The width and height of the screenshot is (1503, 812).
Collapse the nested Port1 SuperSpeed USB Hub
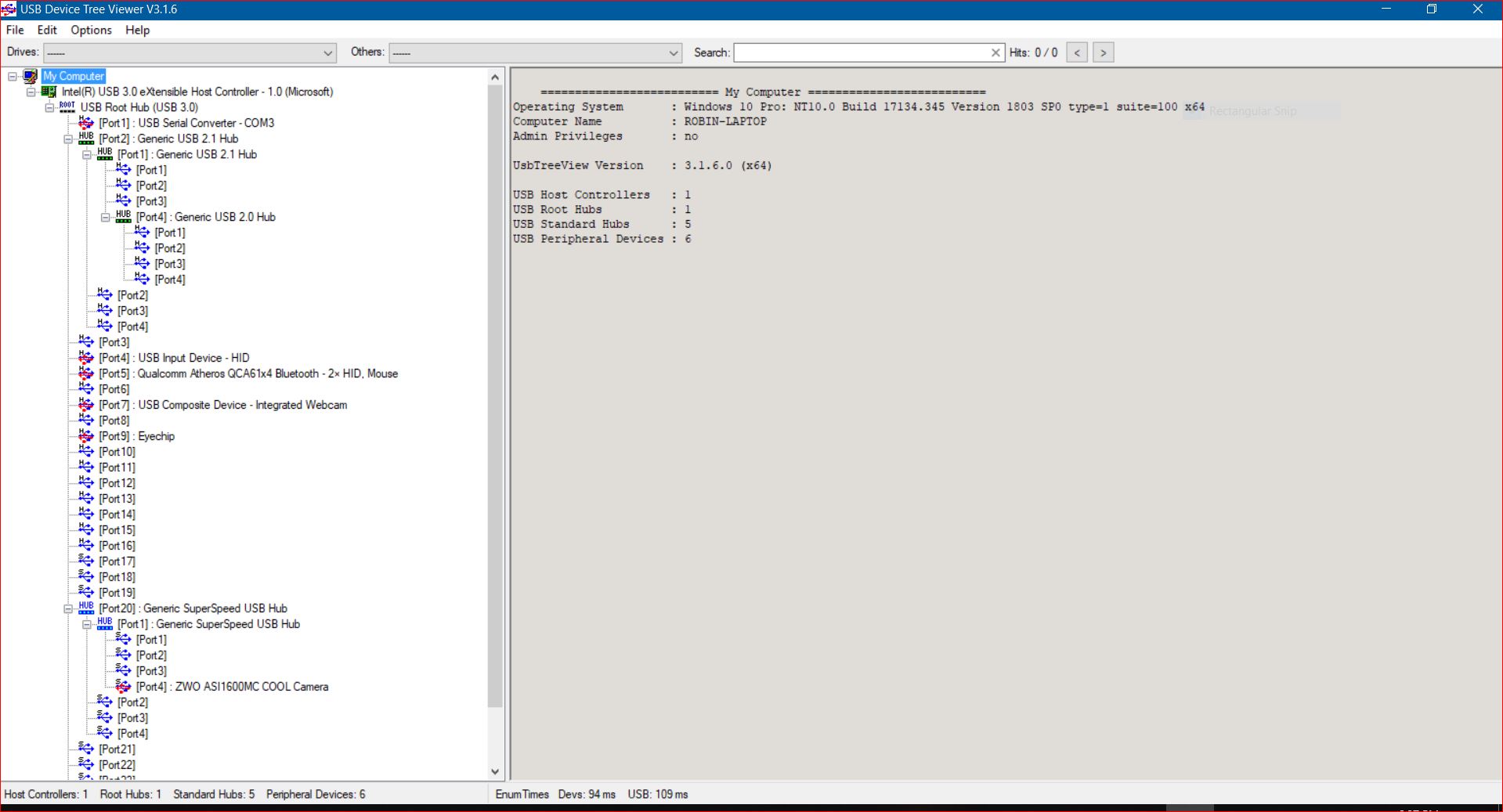[87, 624]
